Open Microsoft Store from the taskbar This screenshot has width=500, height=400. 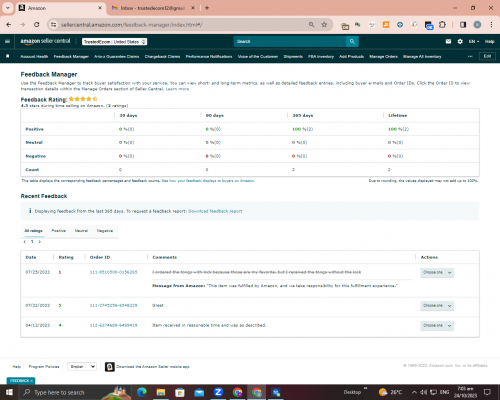click(180, 392)
